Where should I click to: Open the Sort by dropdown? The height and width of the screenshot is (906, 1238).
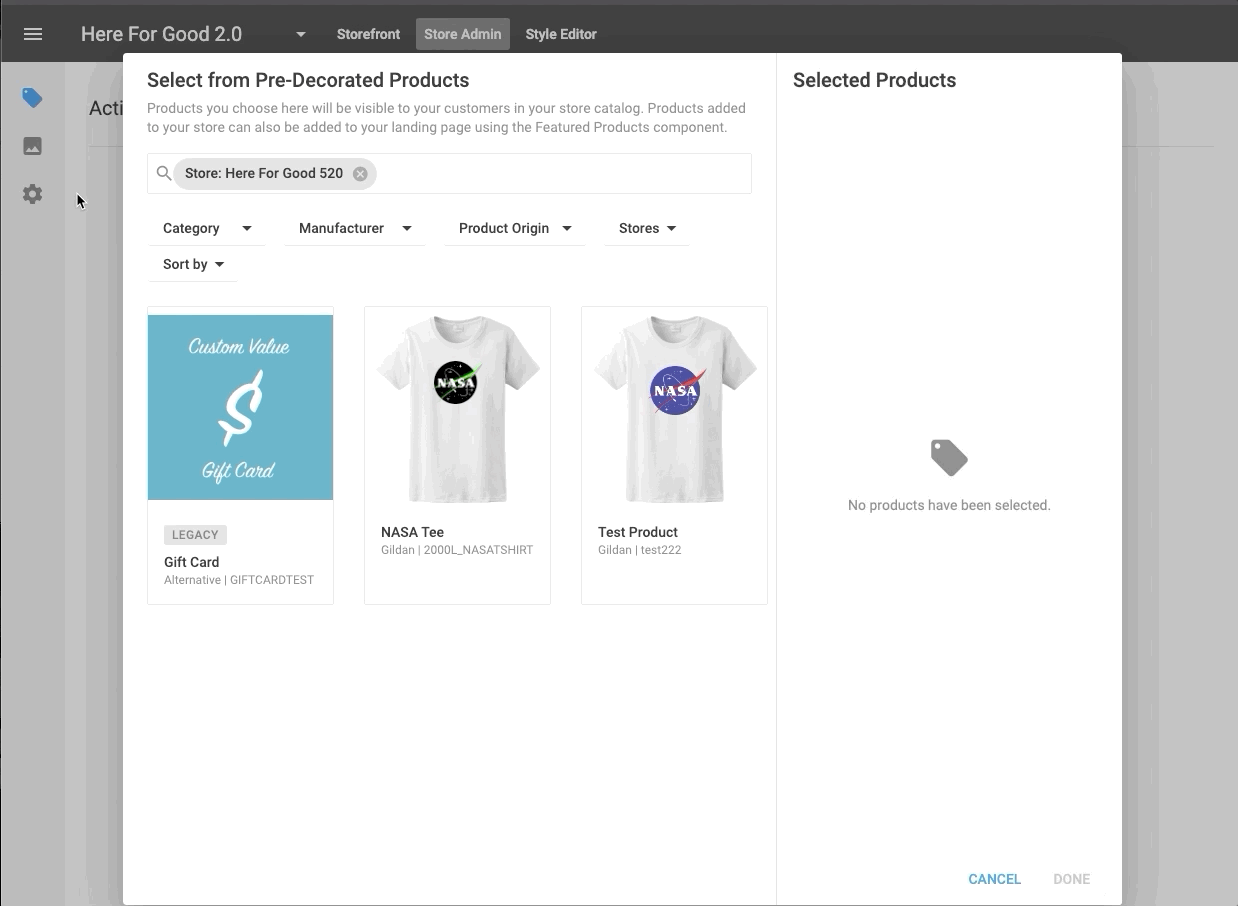click(193, 264)
